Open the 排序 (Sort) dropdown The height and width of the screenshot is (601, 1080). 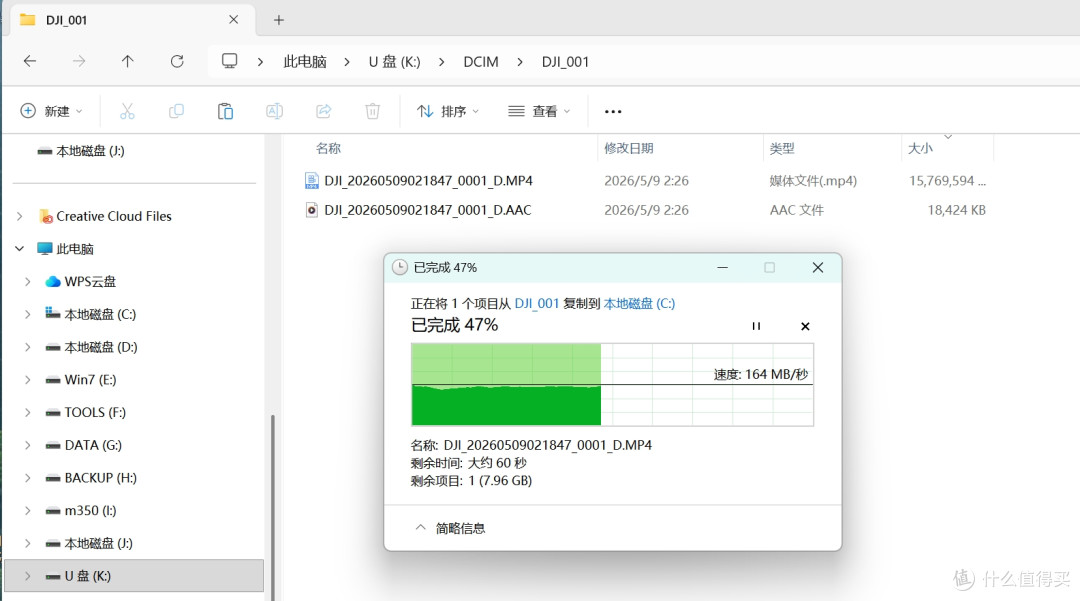(448, 111)
